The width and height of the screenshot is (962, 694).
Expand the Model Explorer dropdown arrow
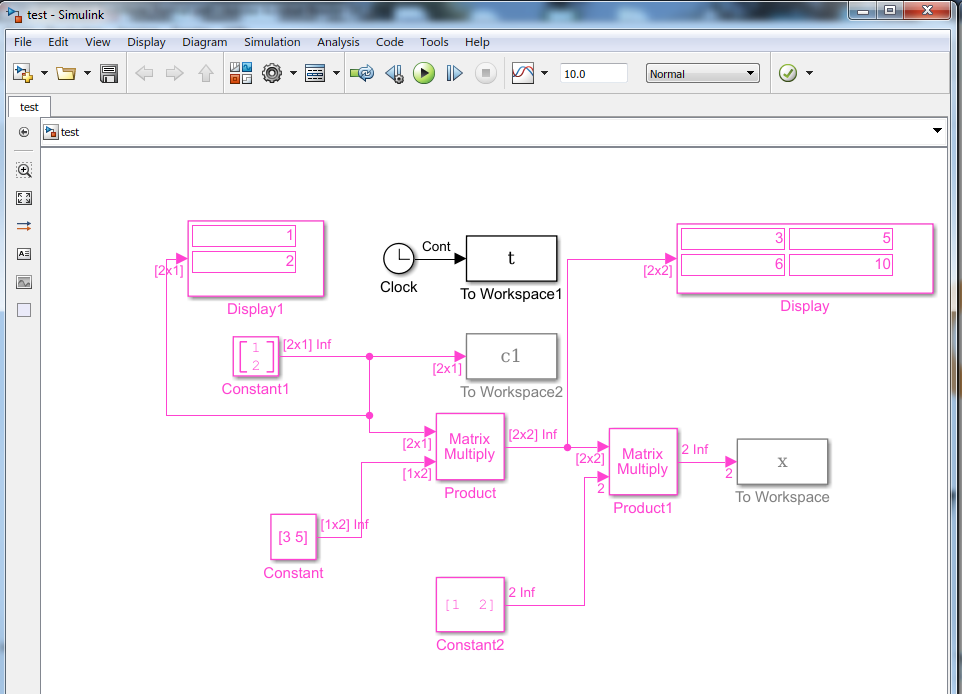[336, 74]
